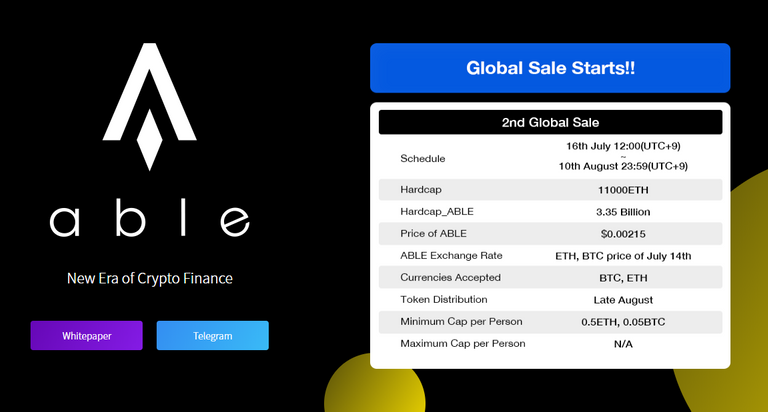Click the 11000ETH hardcap value
The width and height of the screenshot is (768, 412).
623,190
